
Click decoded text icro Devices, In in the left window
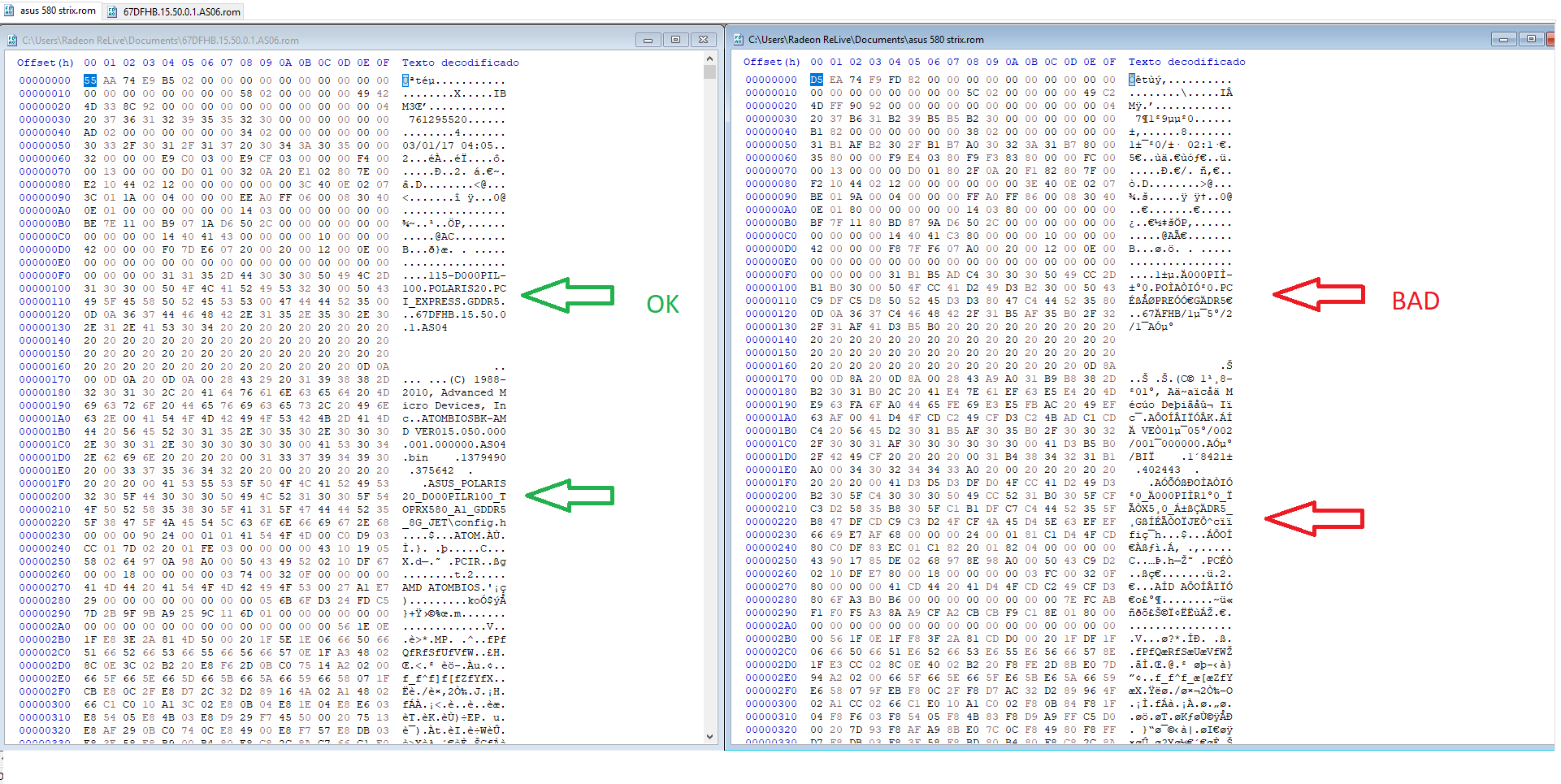tap(453, 405)
